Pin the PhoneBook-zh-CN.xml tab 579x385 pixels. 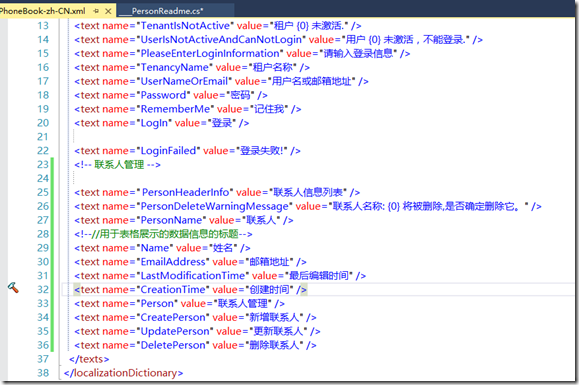[x=96, y=11]
